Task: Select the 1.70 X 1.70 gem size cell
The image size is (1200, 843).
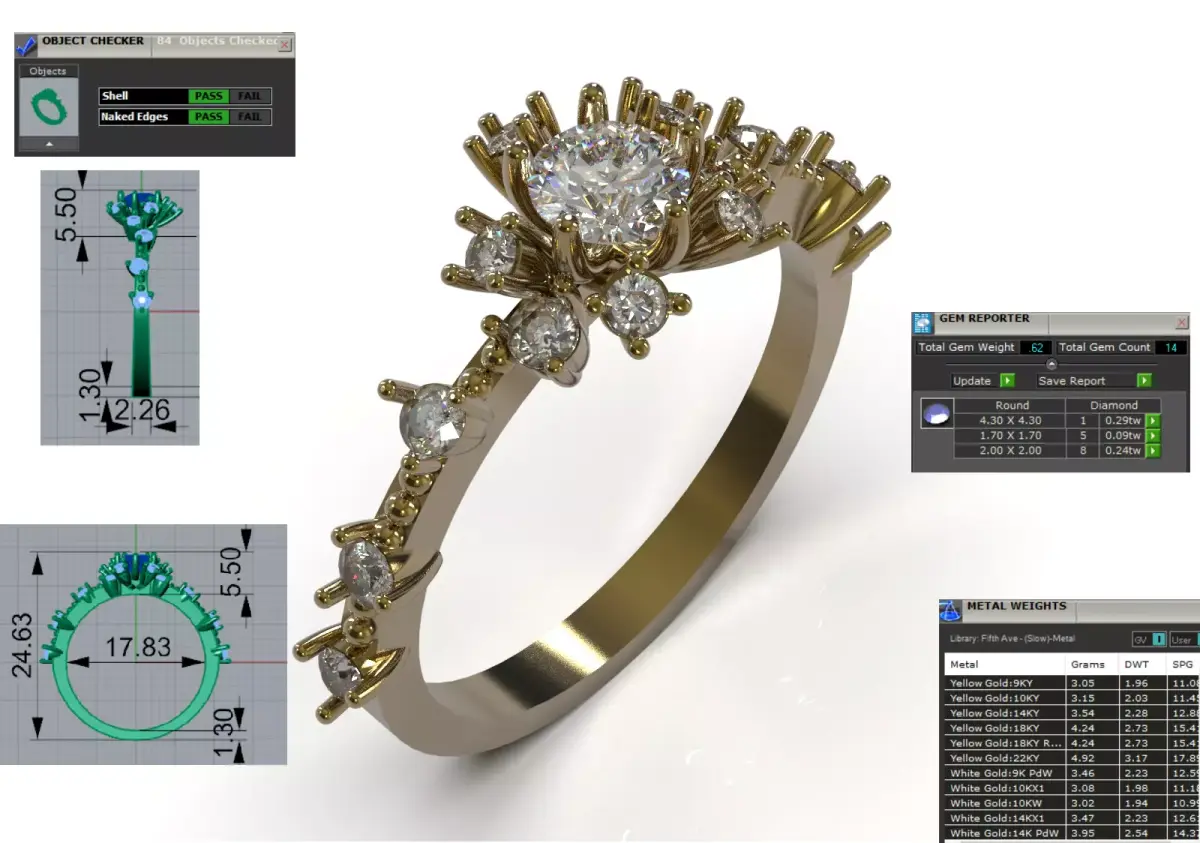Action: coord(1012,436)
